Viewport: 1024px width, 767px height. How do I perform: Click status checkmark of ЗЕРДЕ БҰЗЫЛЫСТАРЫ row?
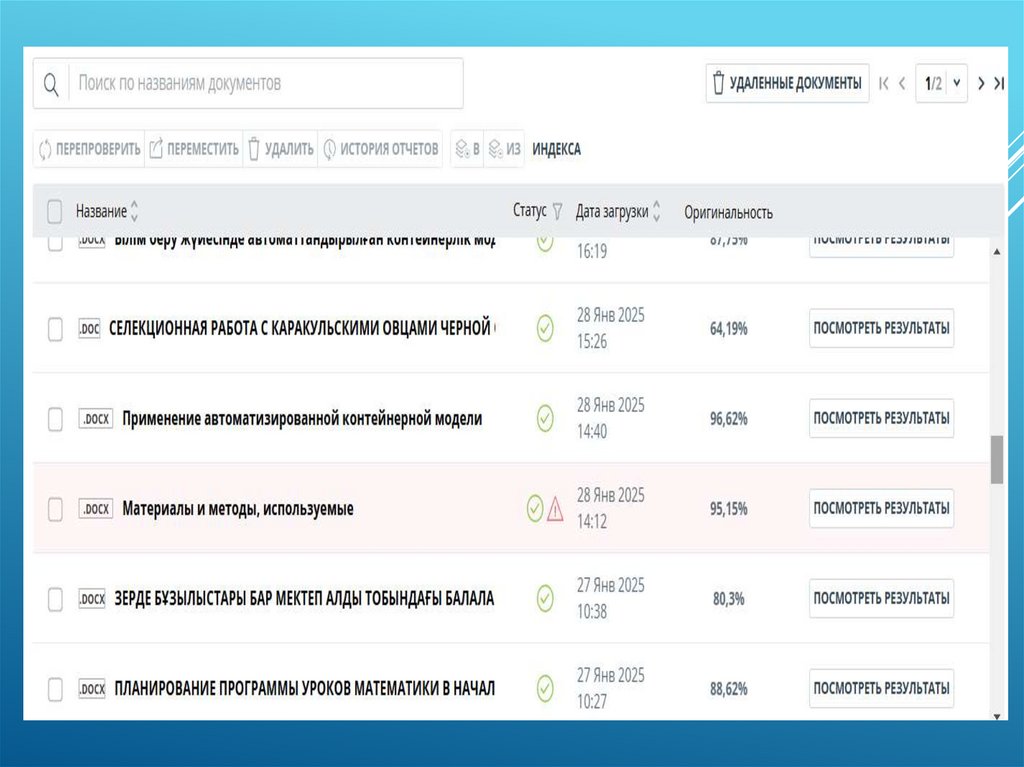(545, 598)
